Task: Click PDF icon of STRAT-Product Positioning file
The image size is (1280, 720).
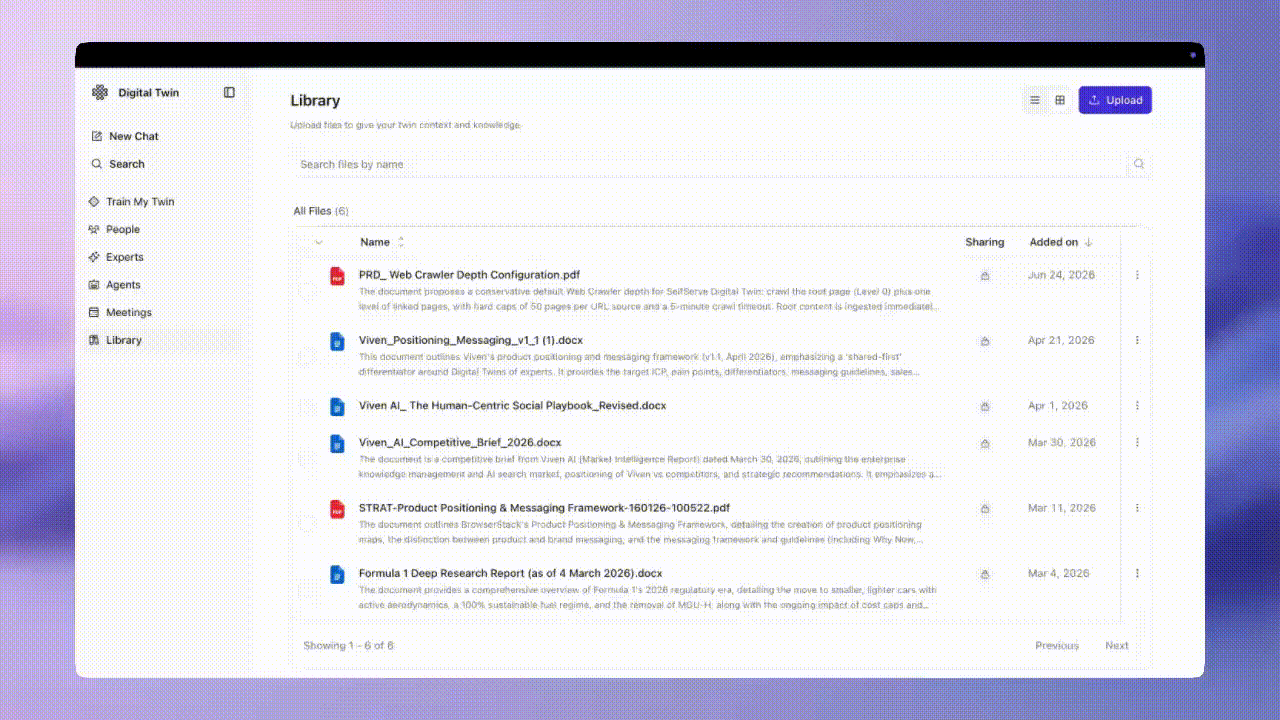Action: [337, 509]
